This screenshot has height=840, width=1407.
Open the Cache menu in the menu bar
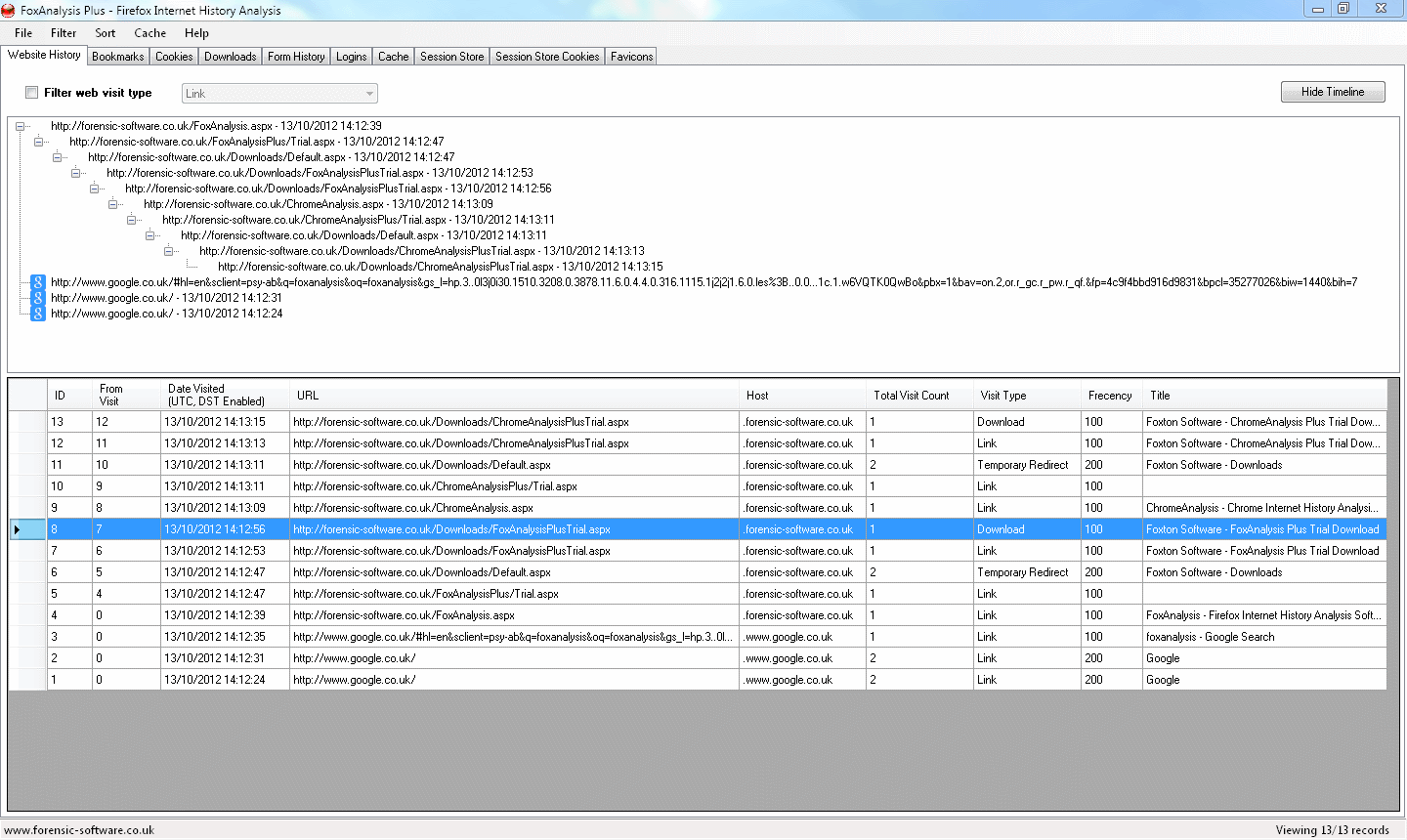[x=150, y=33]
